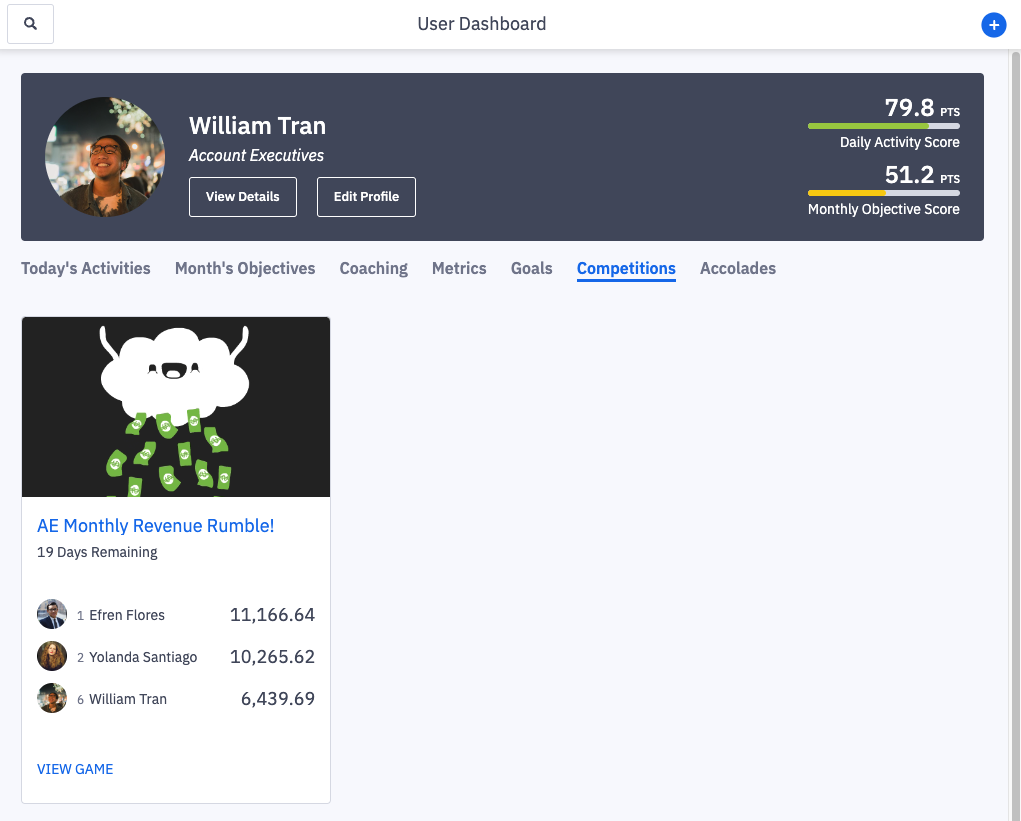
Task: Click the page's vertical scrollbar
Action: click(x=1014, y=435)
